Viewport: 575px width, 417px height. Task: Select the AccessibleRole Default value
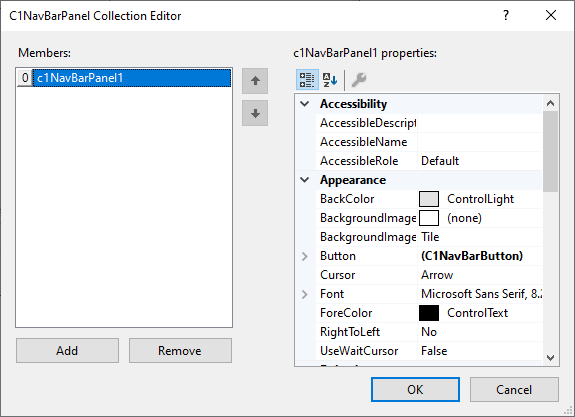click(x=480, y=161)
